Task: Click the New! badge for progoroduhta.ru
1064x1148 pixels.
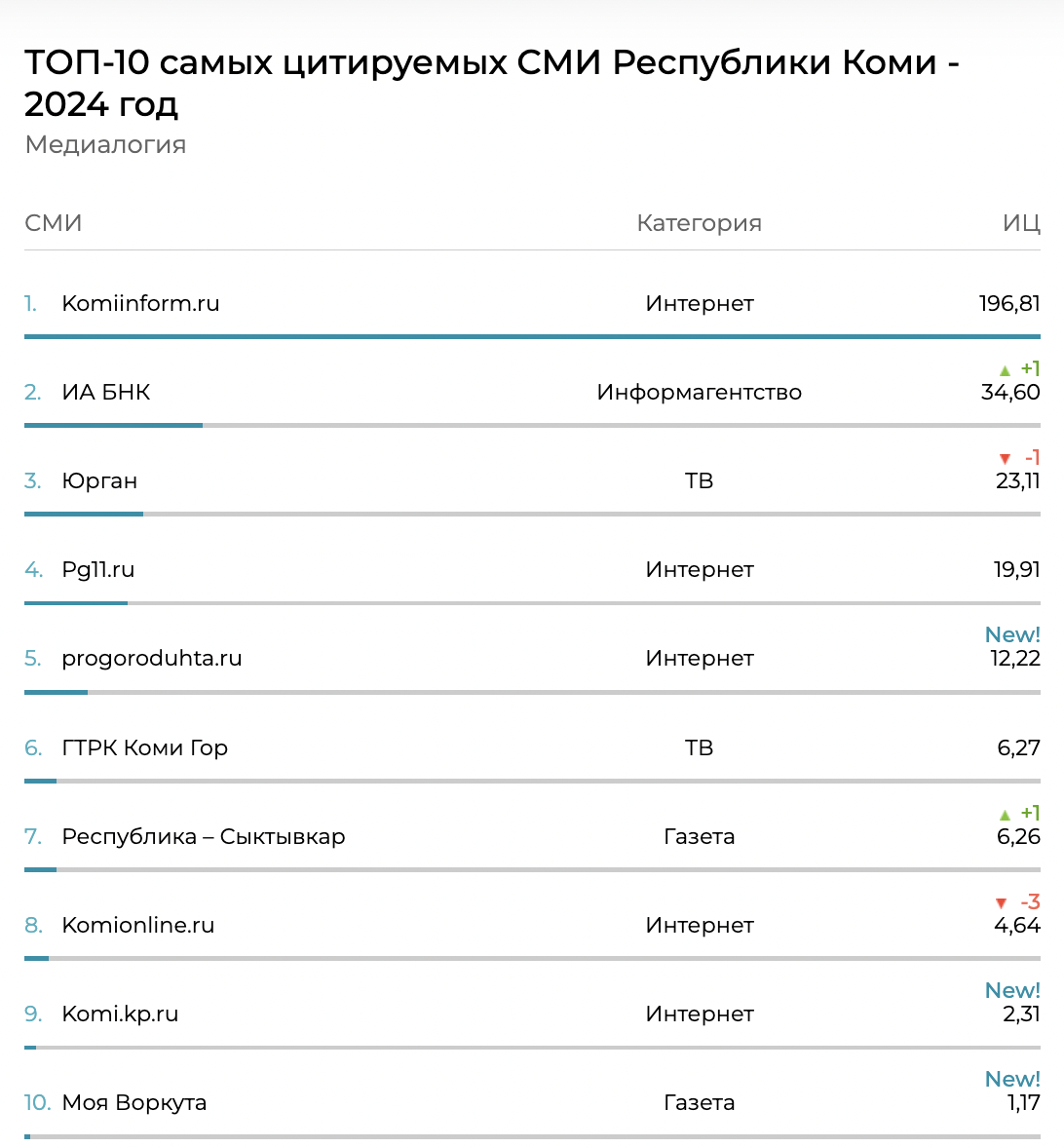Action: point(1012,635)
